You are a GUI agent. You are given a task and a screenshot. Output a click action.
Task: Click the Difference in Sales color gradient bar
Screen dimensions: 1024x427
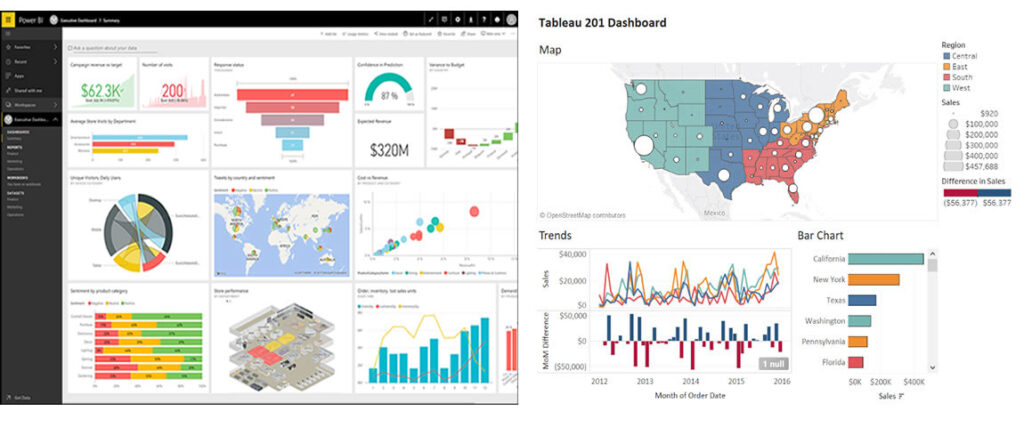click(976, 193)
